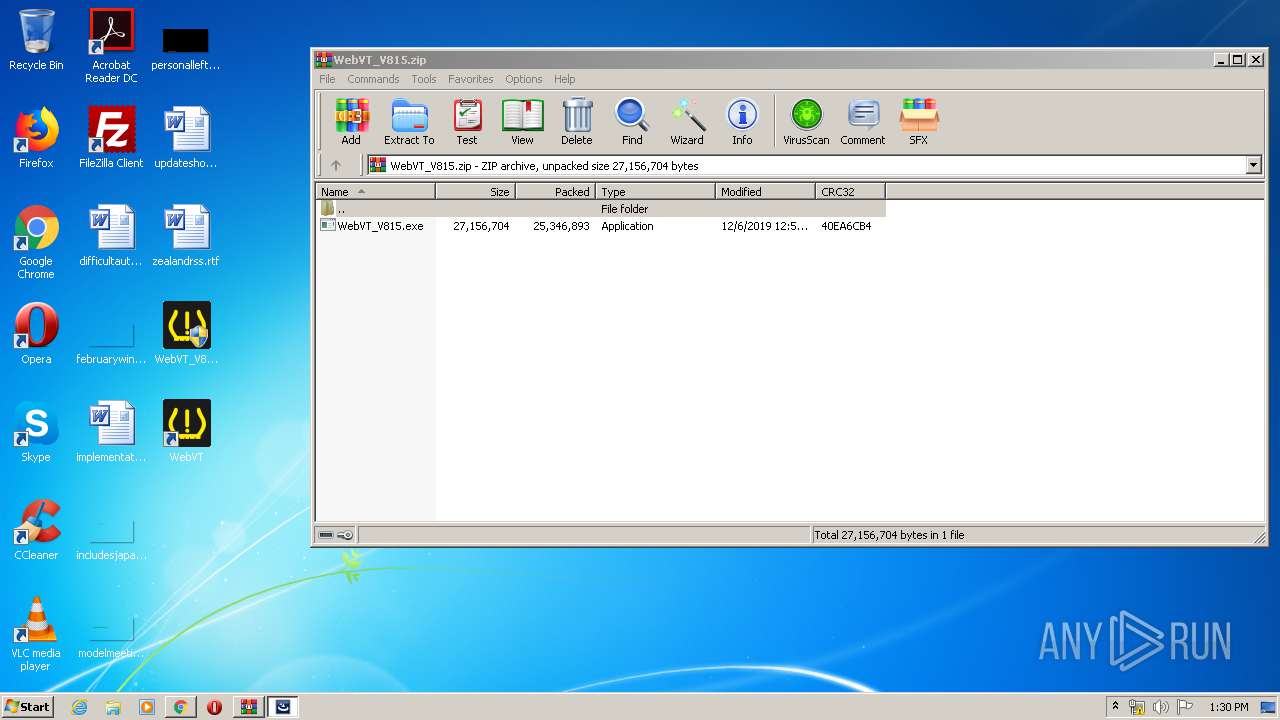Screen dimensions: 1280x720
Task: Select the Google Chrome desktop icon
Action: click(36, 242)
